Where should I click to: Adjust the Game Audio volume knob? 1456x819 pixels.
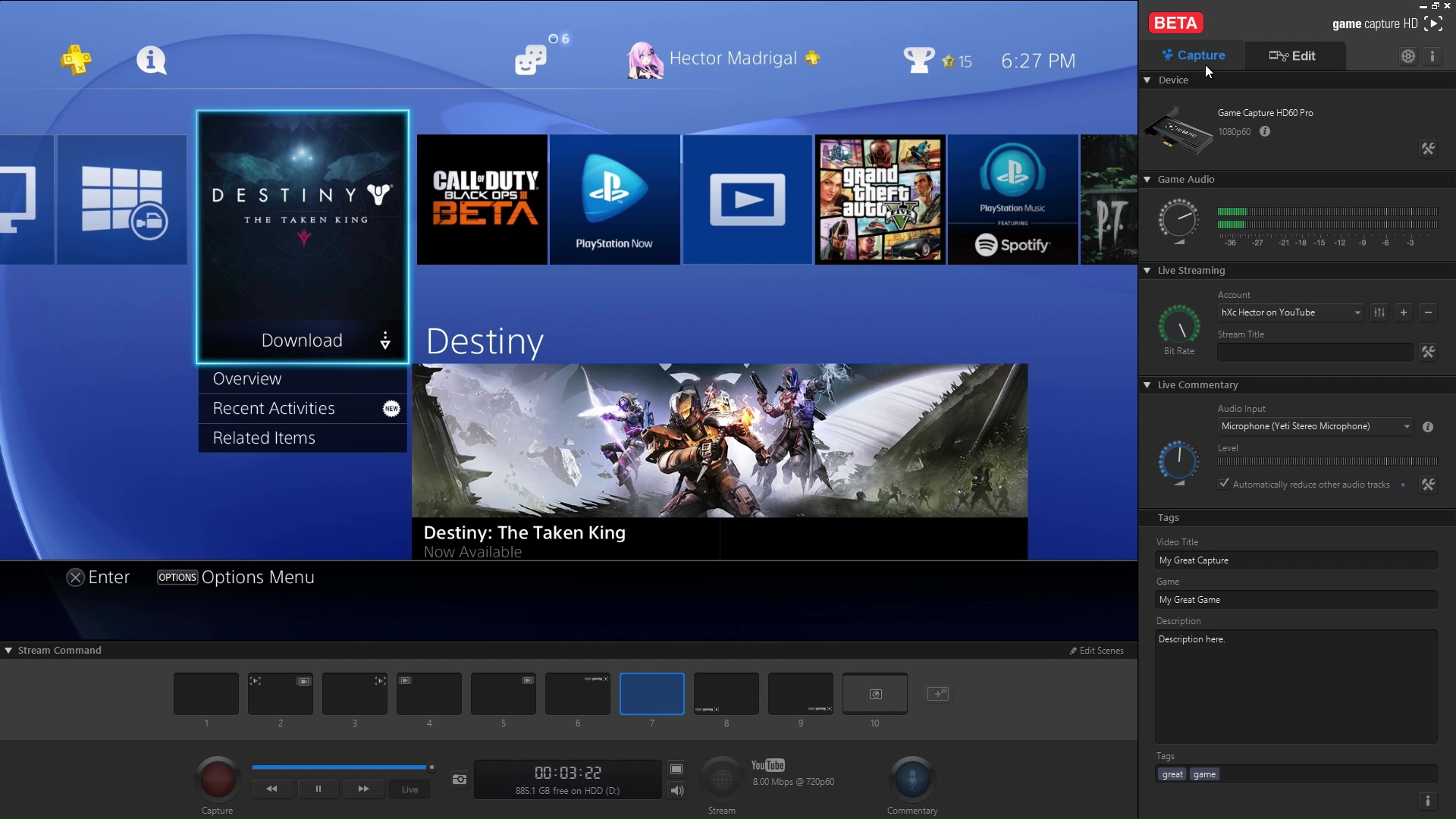click(x=1178, y=220)
